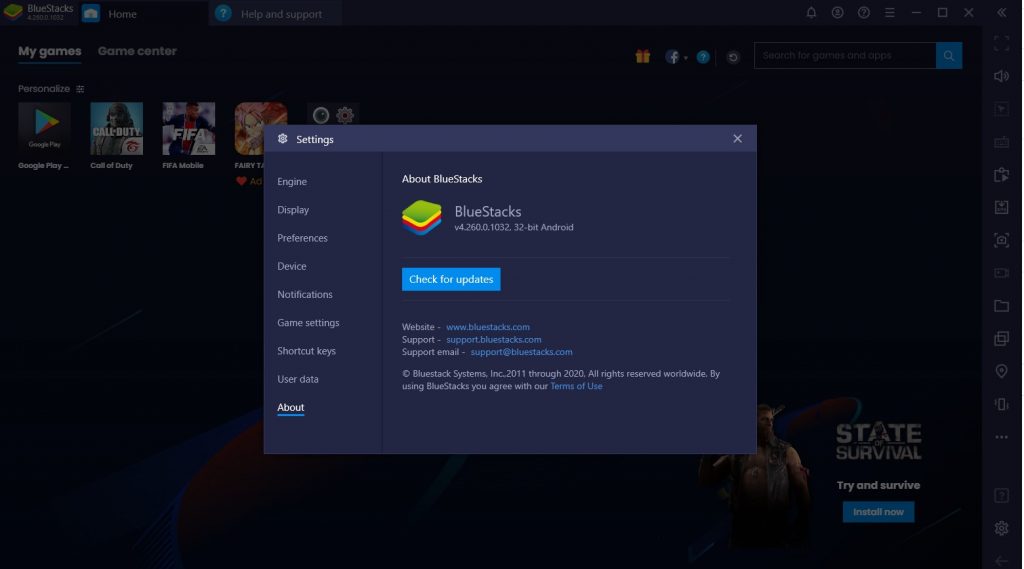1024x569 pixels.
Task: Click the volume speaker icon in sidebar
Action: [x=1001, y=76]
